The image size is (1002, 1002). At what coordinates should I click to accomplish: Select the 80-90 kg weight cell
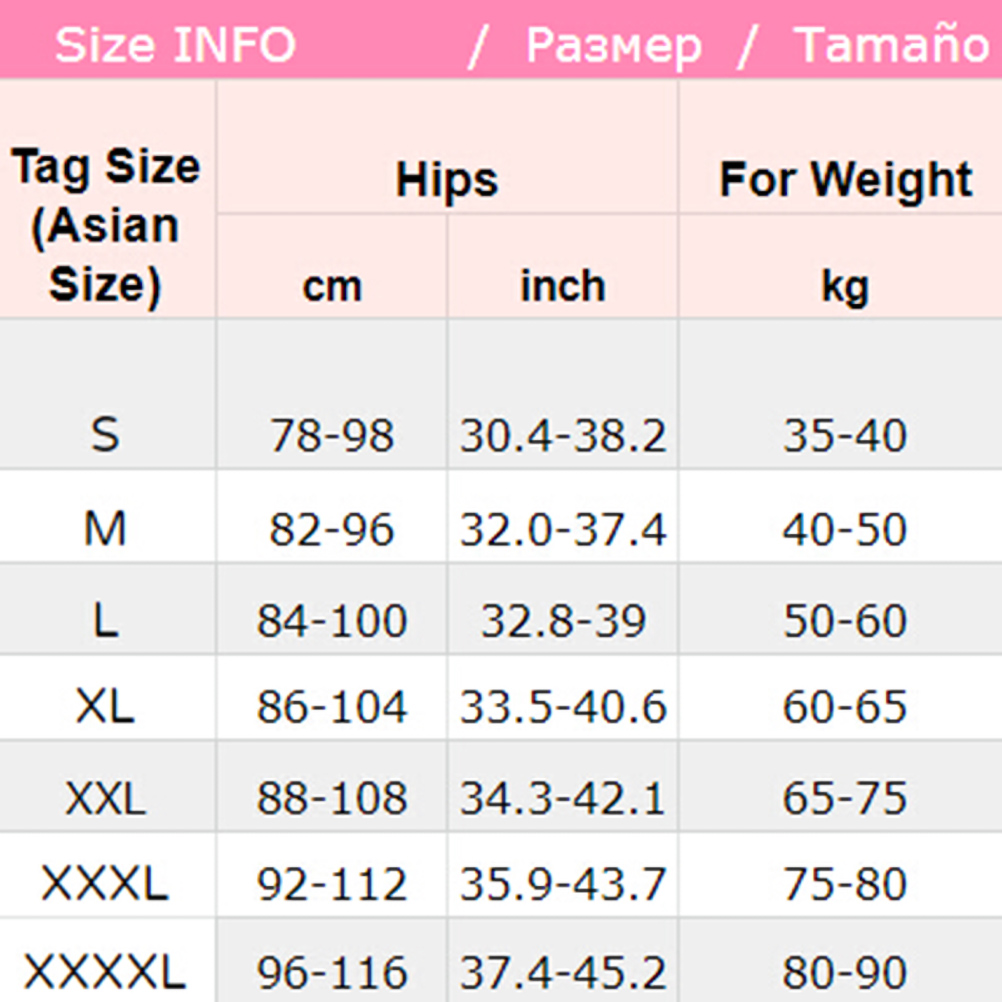pyautogui.click(x=845, y=971)
